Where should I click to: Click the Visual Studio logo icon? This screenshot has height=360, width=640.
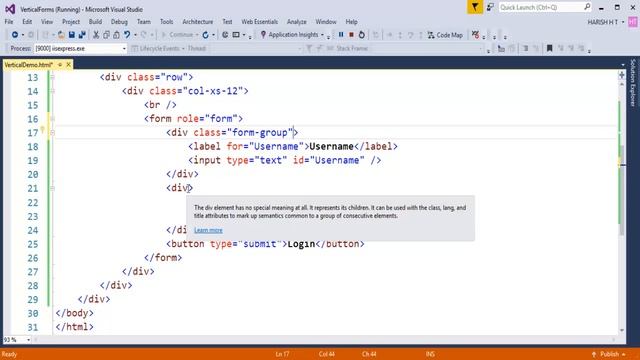10,9
